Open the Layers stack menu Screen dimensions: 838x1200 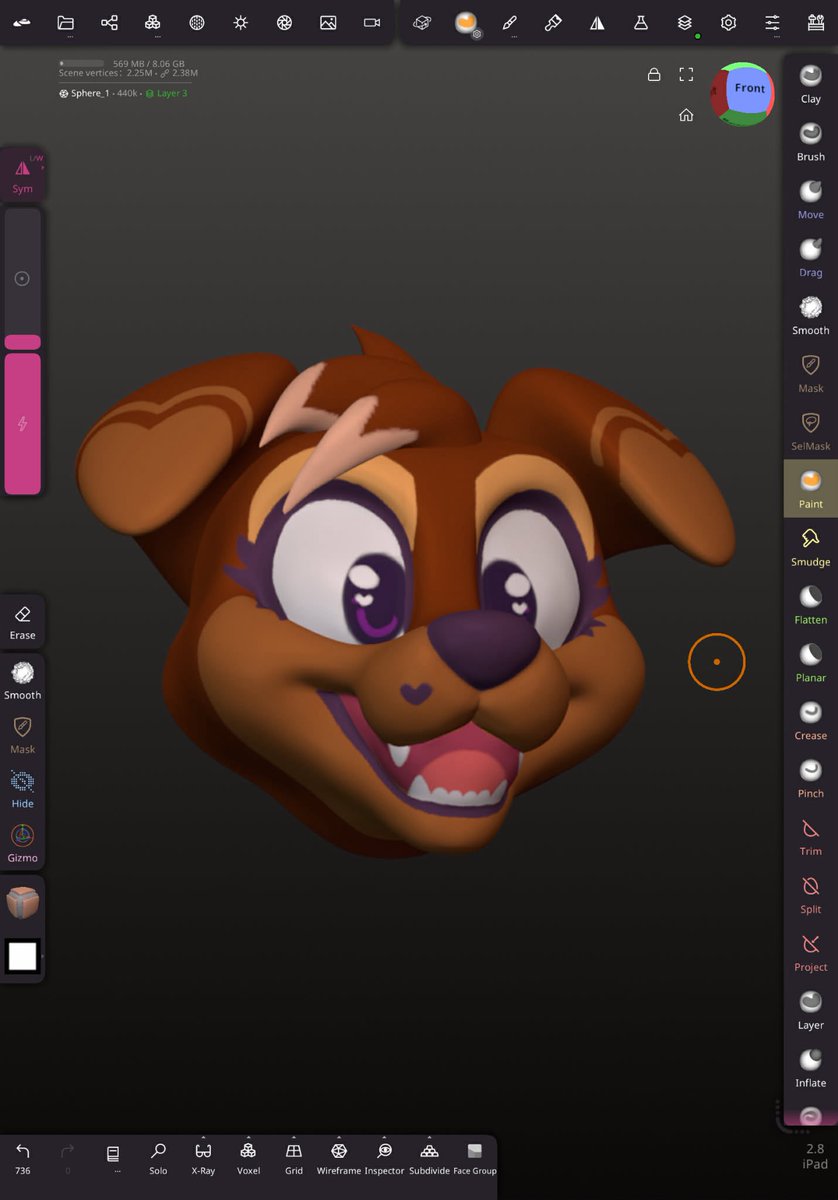685,22
